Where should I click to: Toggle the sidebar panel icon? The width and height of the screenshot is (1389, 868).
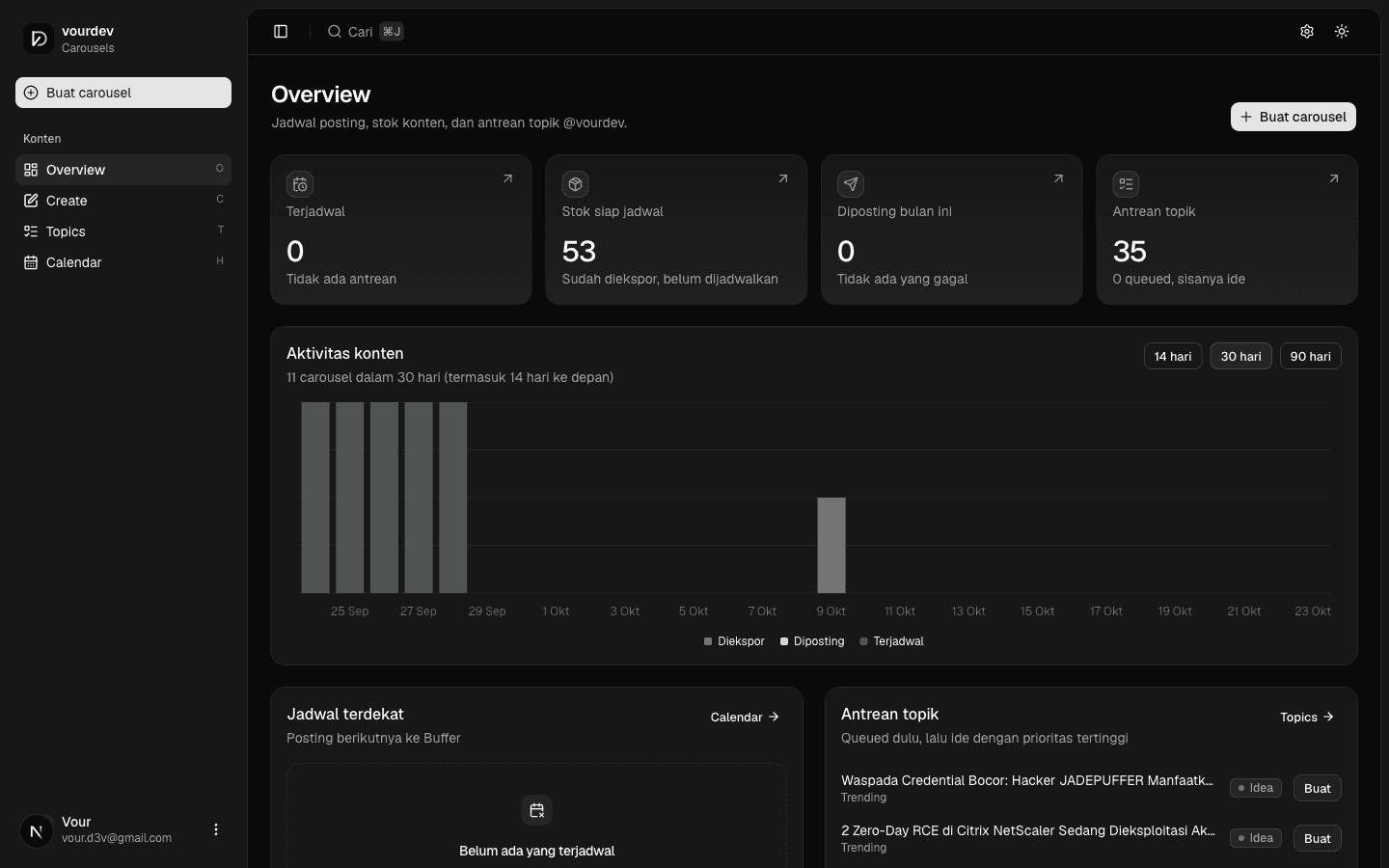tap(281, 32)
